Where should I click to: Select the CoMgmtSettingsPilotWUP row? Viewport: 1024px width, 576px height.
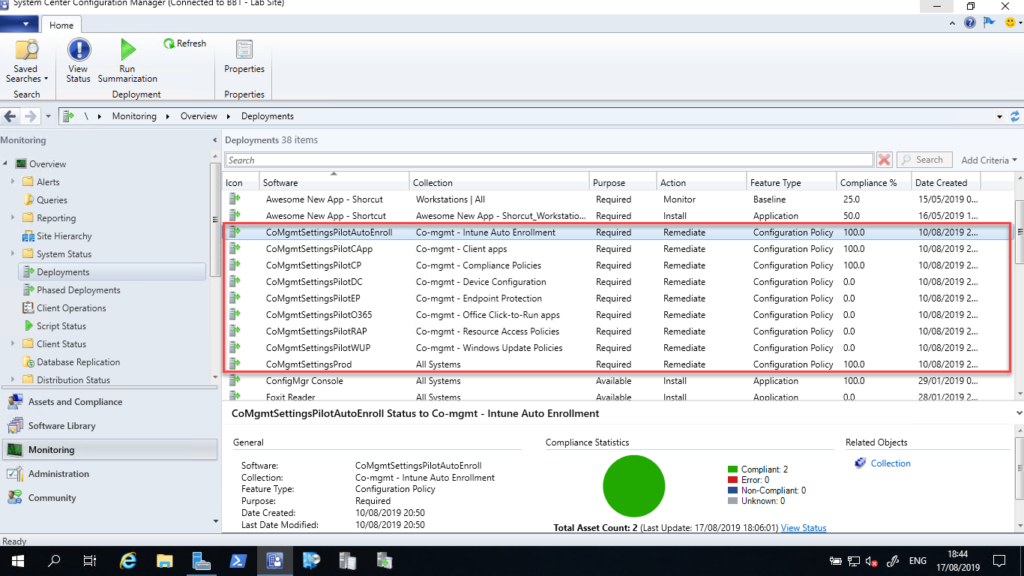click(x=617, y=348)
